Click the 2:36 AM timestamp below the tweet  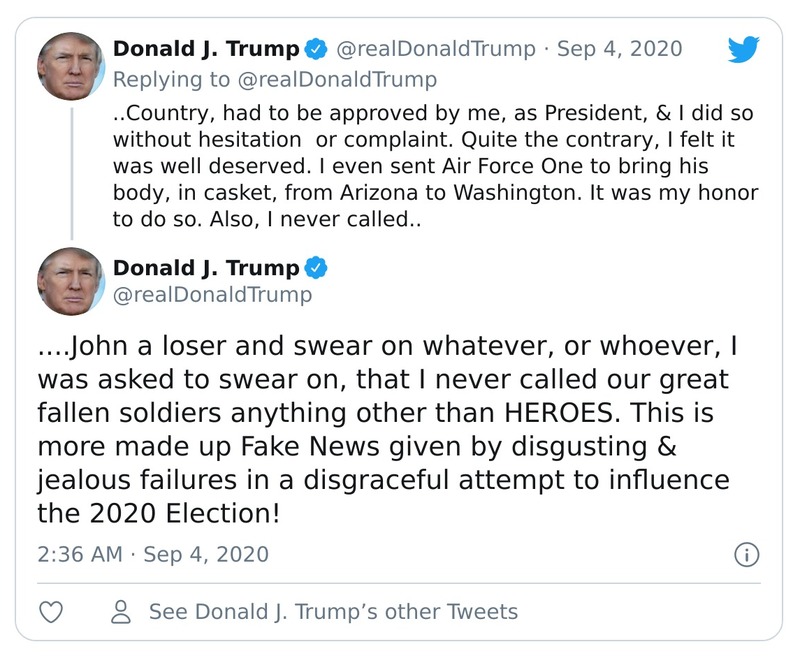pyautogui.click(x=78, y=552)
